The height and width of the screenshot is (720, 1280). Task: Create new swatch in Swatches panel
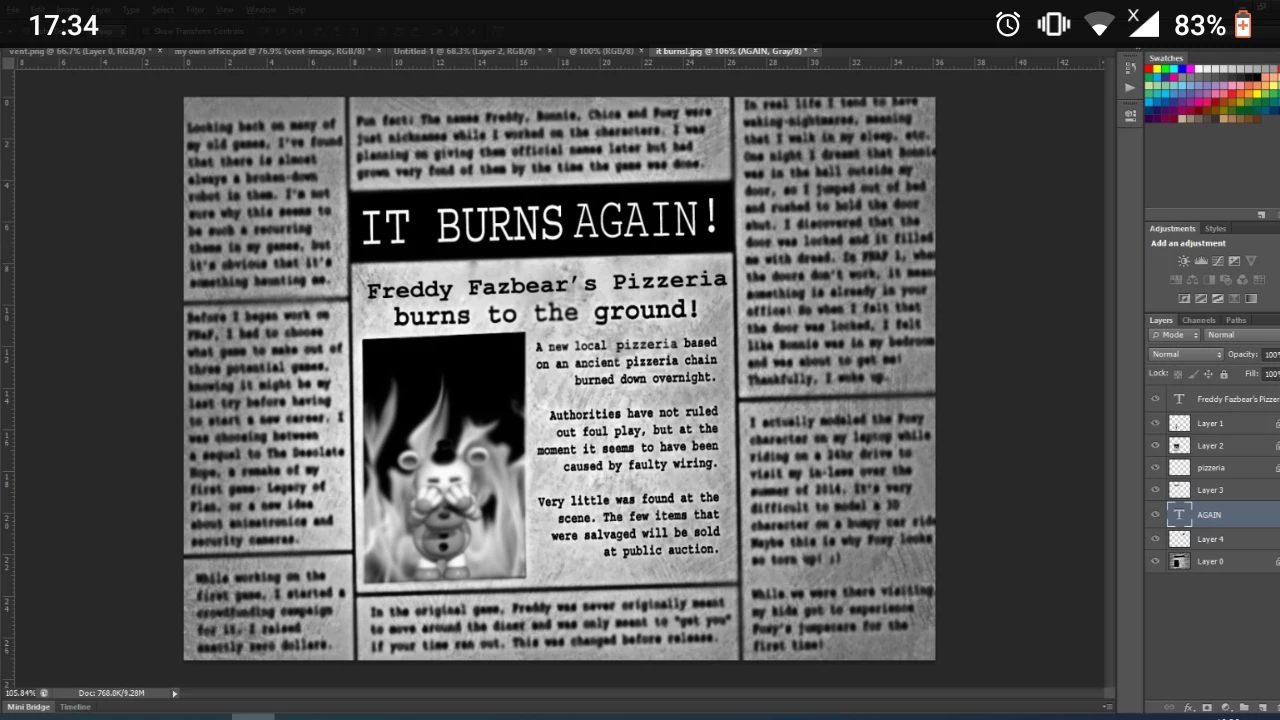click(1261, 214)
